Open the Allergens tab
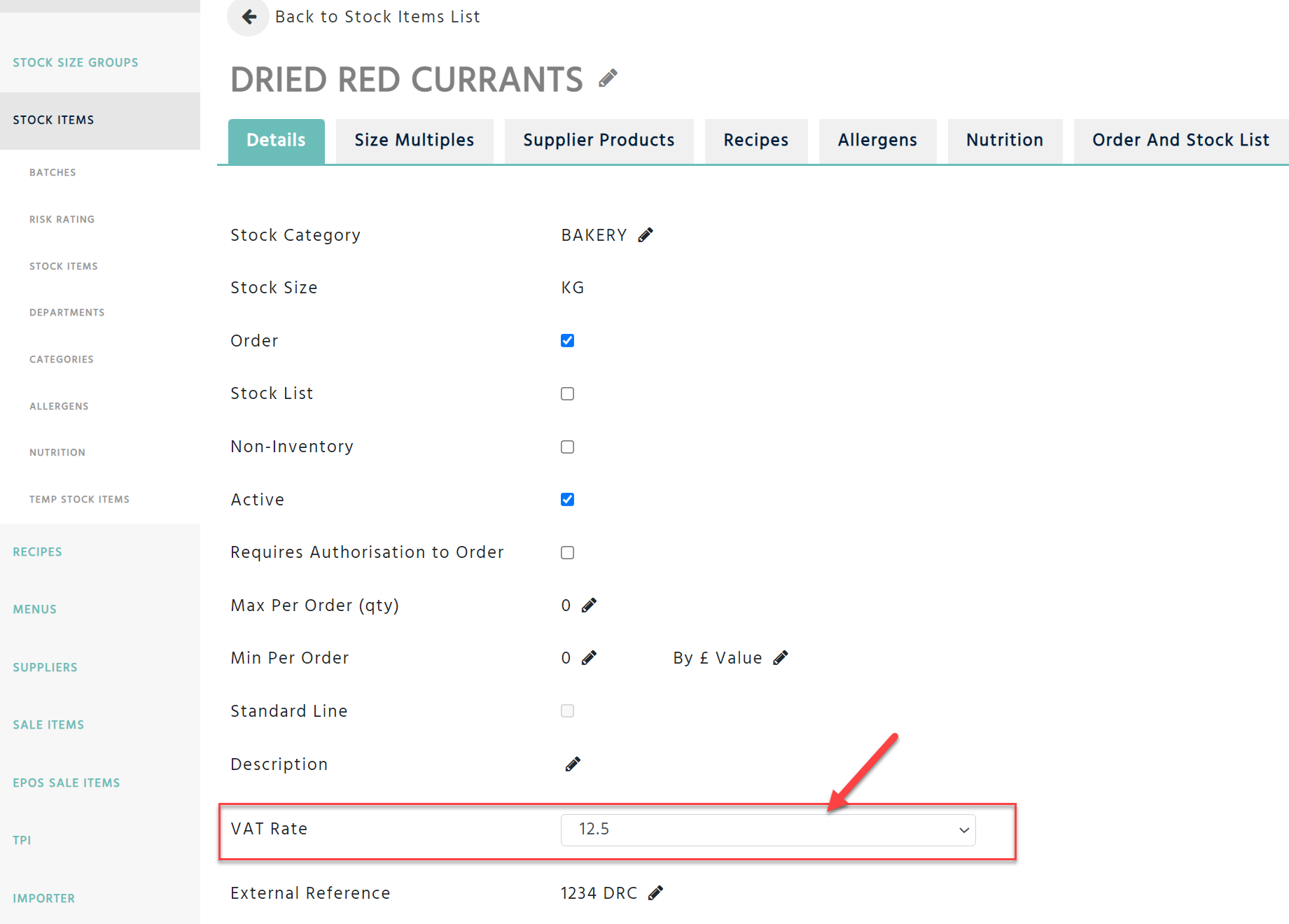 877,141
